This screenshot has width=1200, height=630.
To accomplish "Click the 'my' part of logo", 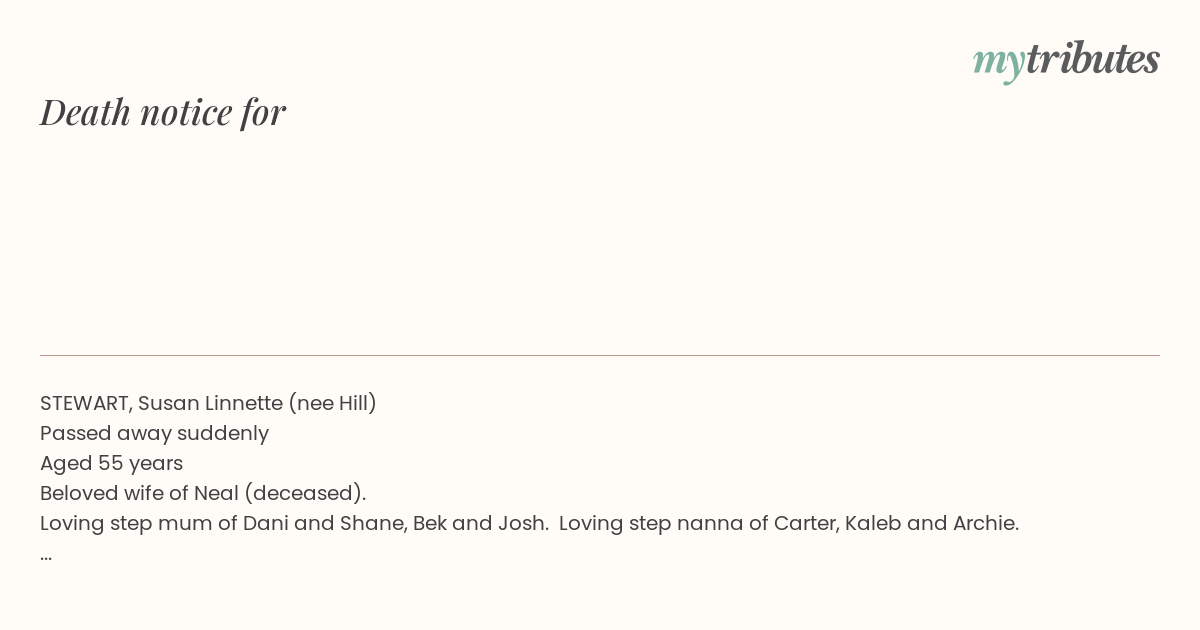I will pos(998,62).
